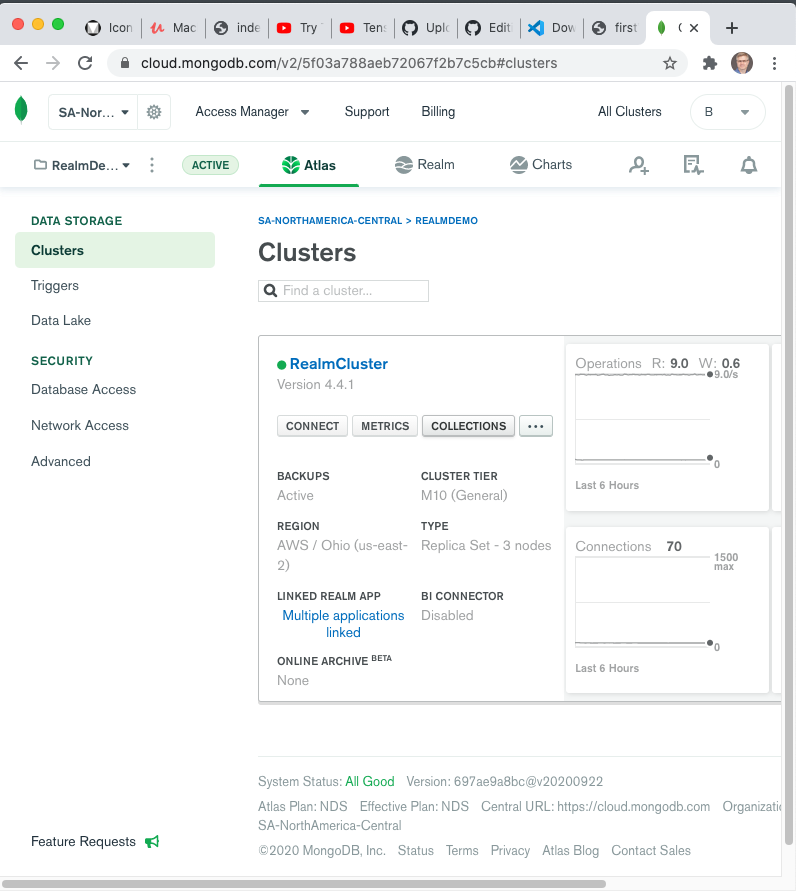Open the Privacy footer link
The image size is (796, 891).
coord(510,851)
